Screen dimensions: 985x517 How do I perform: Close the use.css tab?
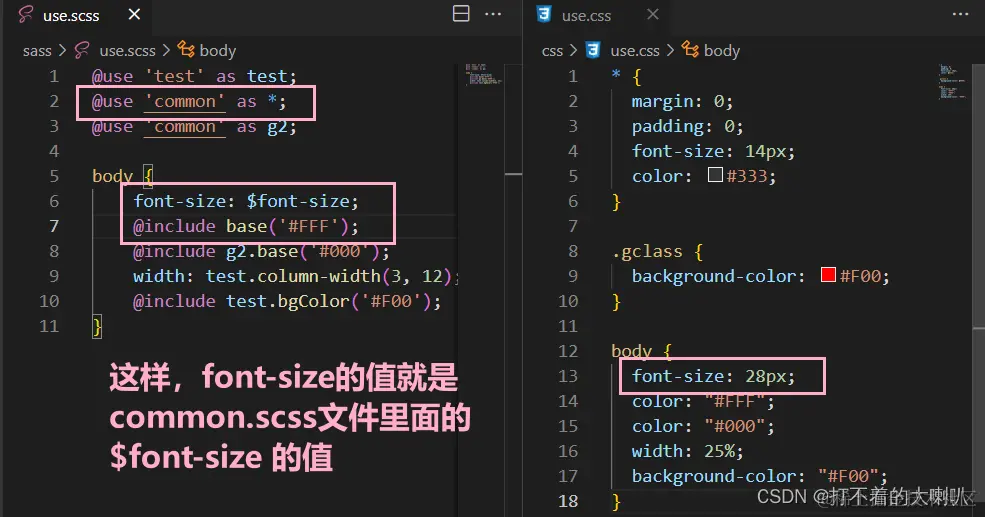click(x=653, y=14)
